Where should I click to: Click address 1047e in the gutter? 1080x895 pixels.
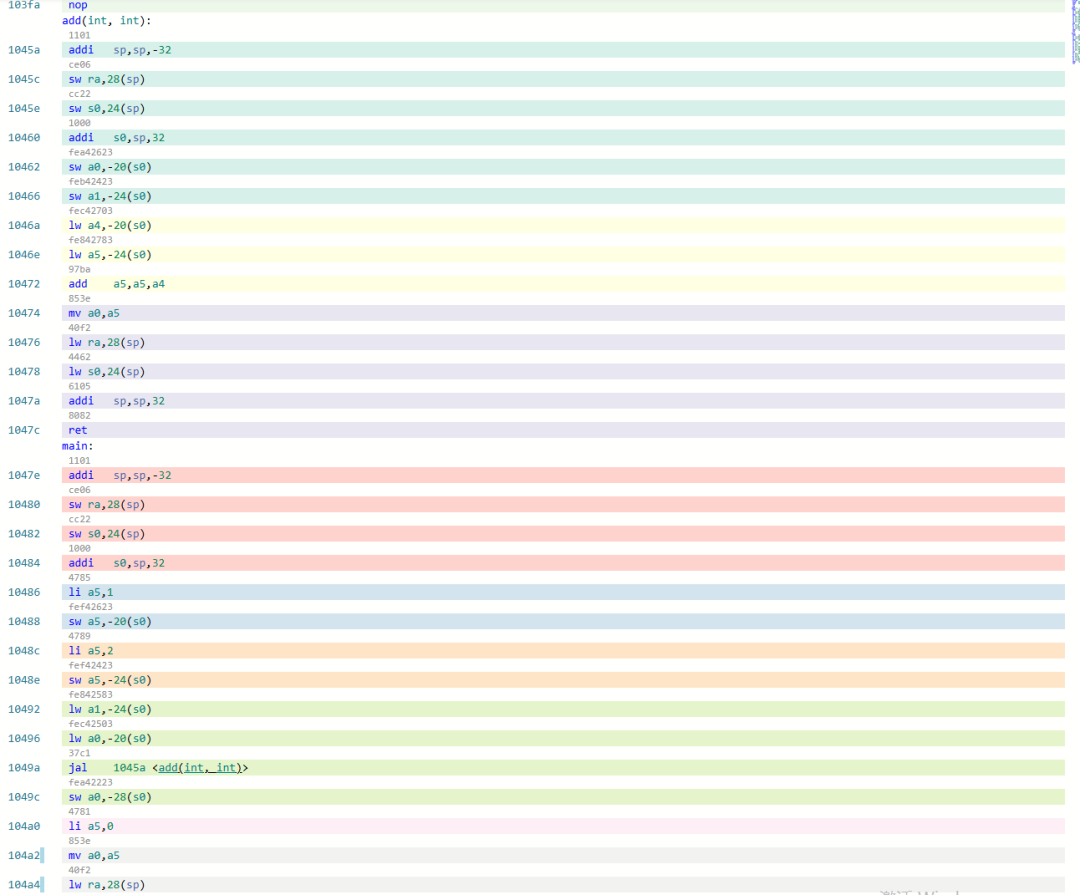tap(24, 475)
